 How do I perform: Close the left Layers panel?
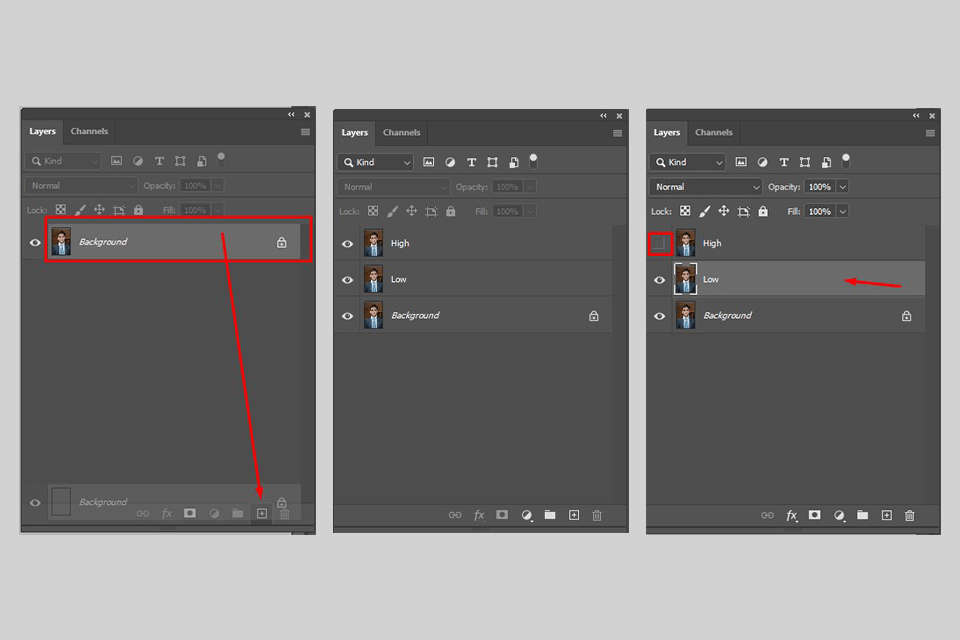307,115
